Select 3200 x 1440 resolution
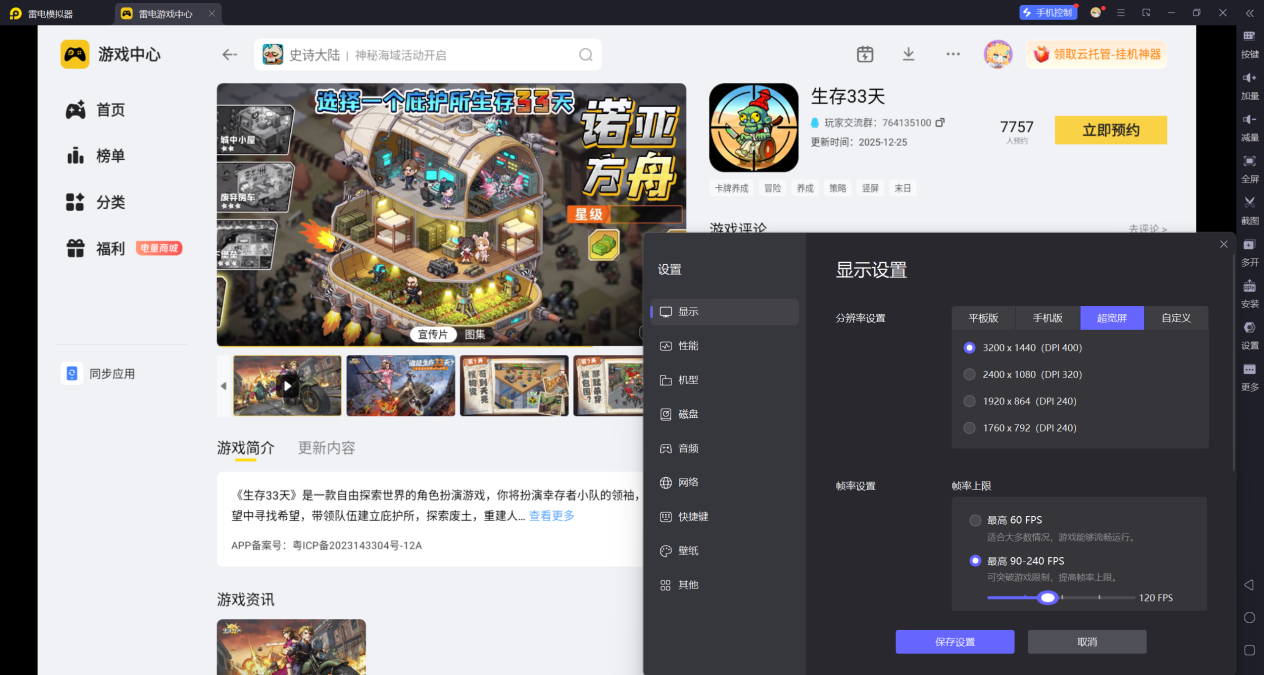This screenshot has width=1264, height=675. (969, 347)
